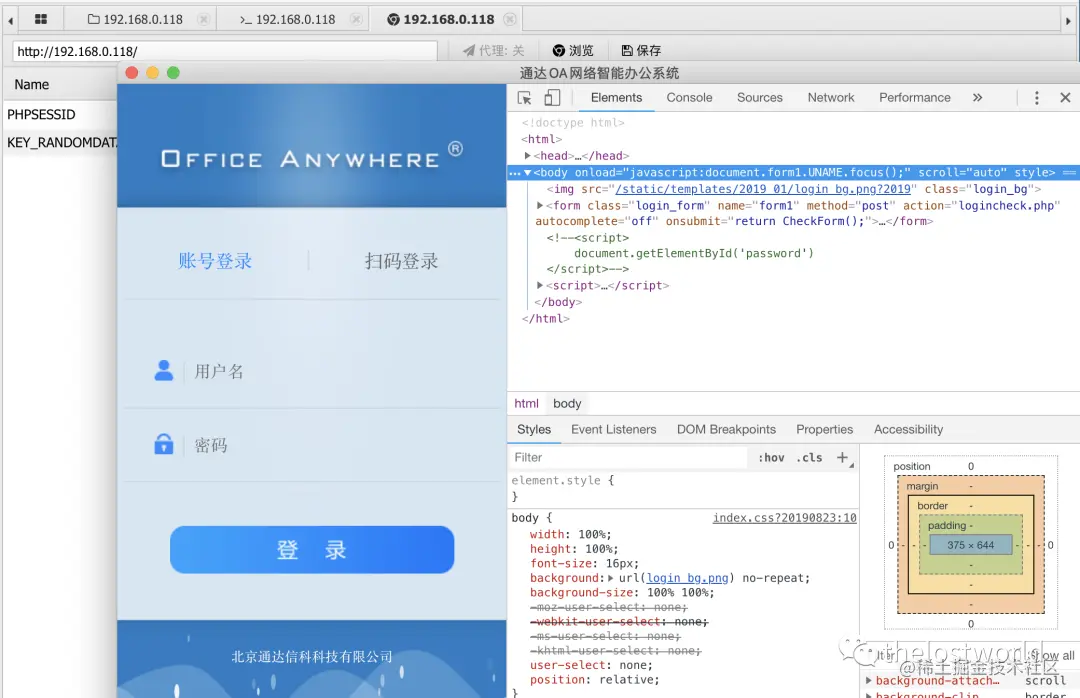Expand the head element node
The height and width of the screenshot is (698, 1080).
coord(528,156)
